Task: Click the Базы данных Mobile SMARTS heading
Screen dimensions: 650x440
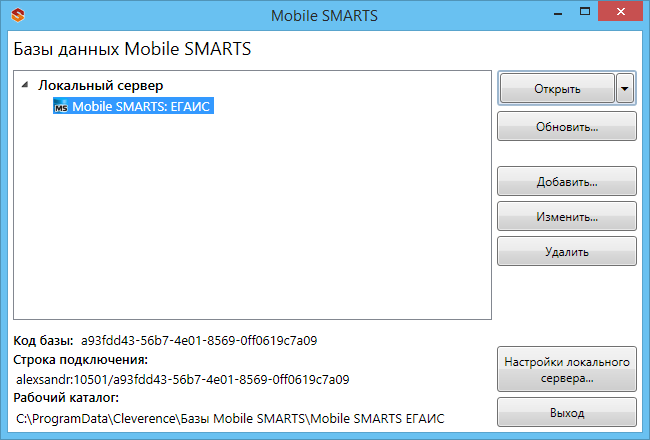Action: point(132,49)
